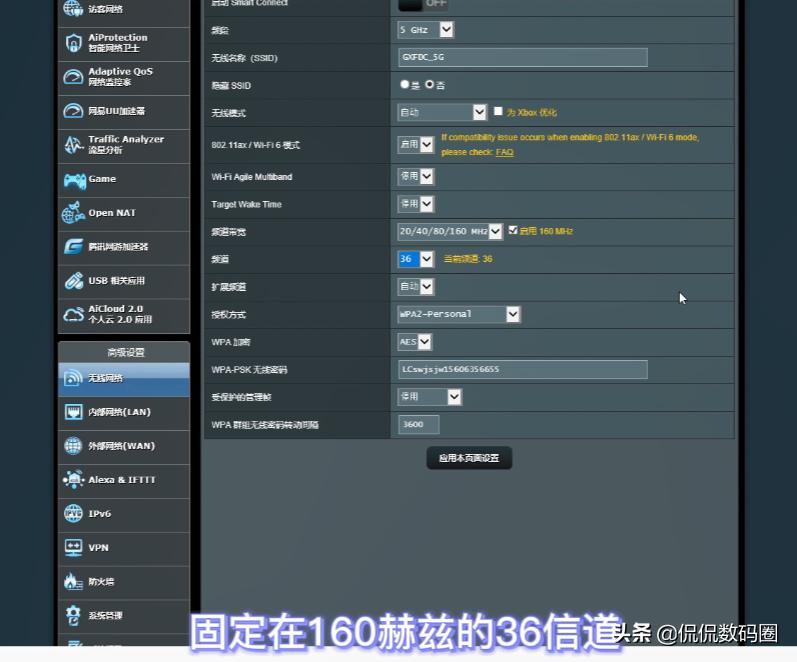Open Adaptive QoS gauge icon
797x662 pixels.
point(73,77)
